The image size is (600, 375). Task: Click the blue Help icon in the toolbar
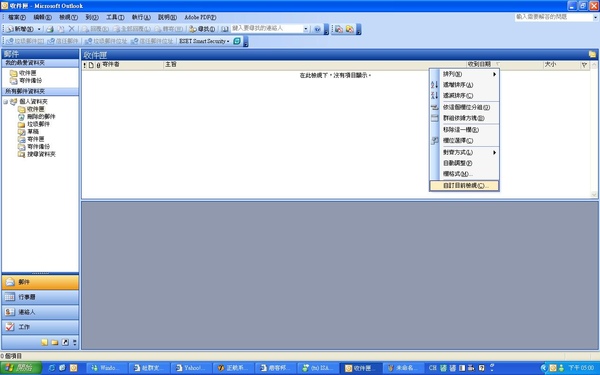pos(317,29)
